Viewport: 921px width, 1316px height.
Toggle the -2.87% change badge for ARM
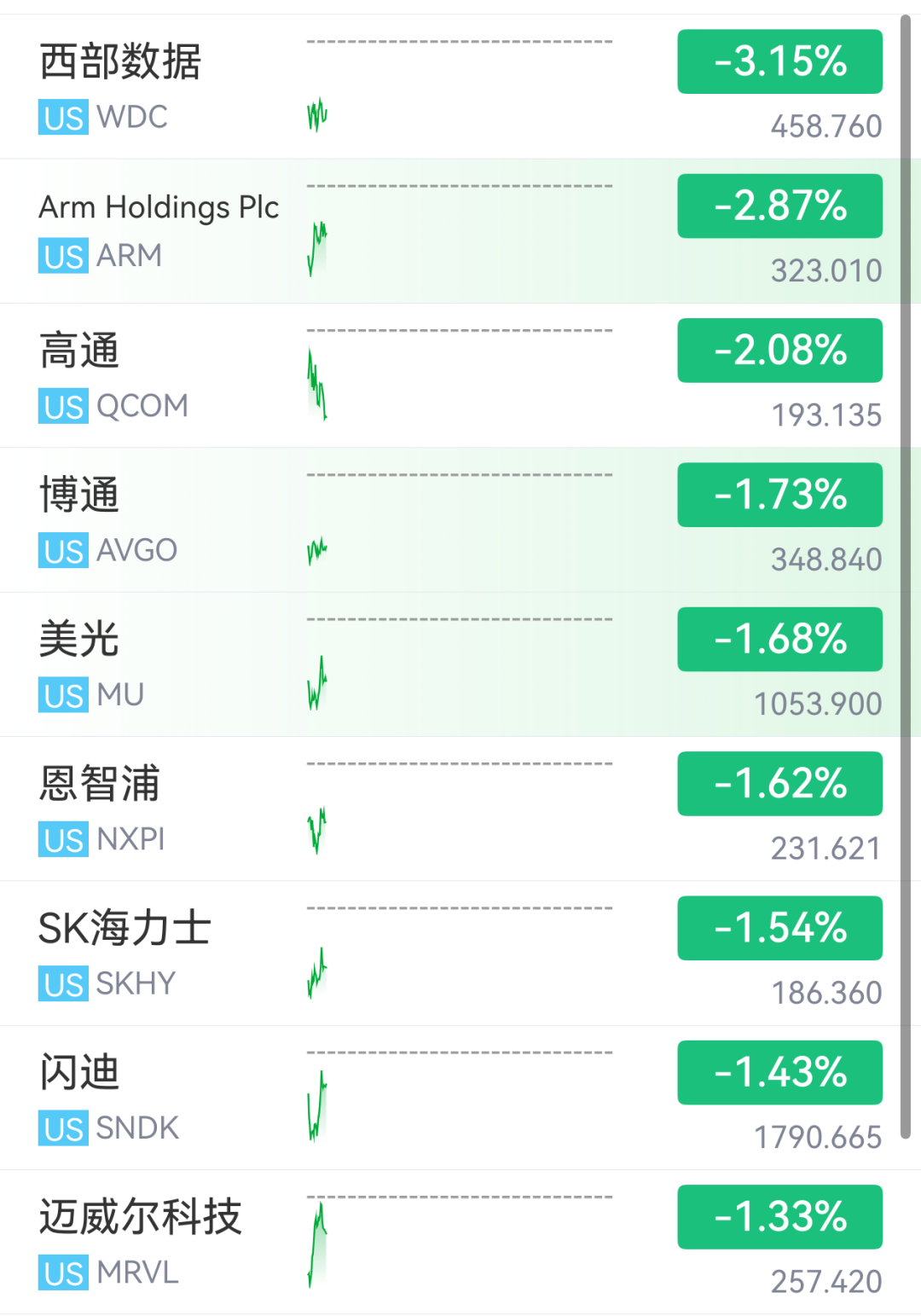tap(779, 206)
